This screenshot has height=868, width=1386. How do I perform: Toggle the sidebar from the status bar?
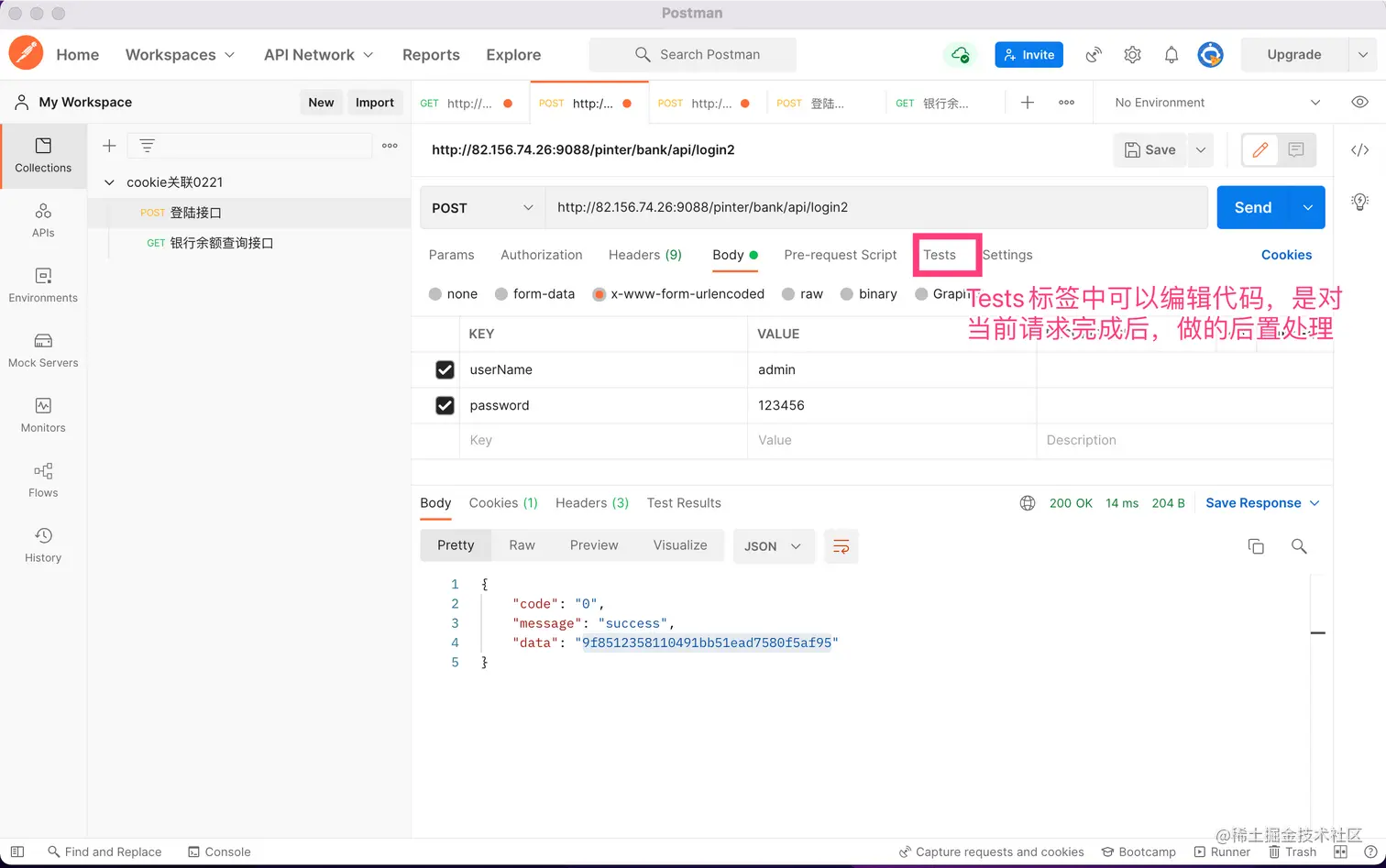tap(16, 852)
